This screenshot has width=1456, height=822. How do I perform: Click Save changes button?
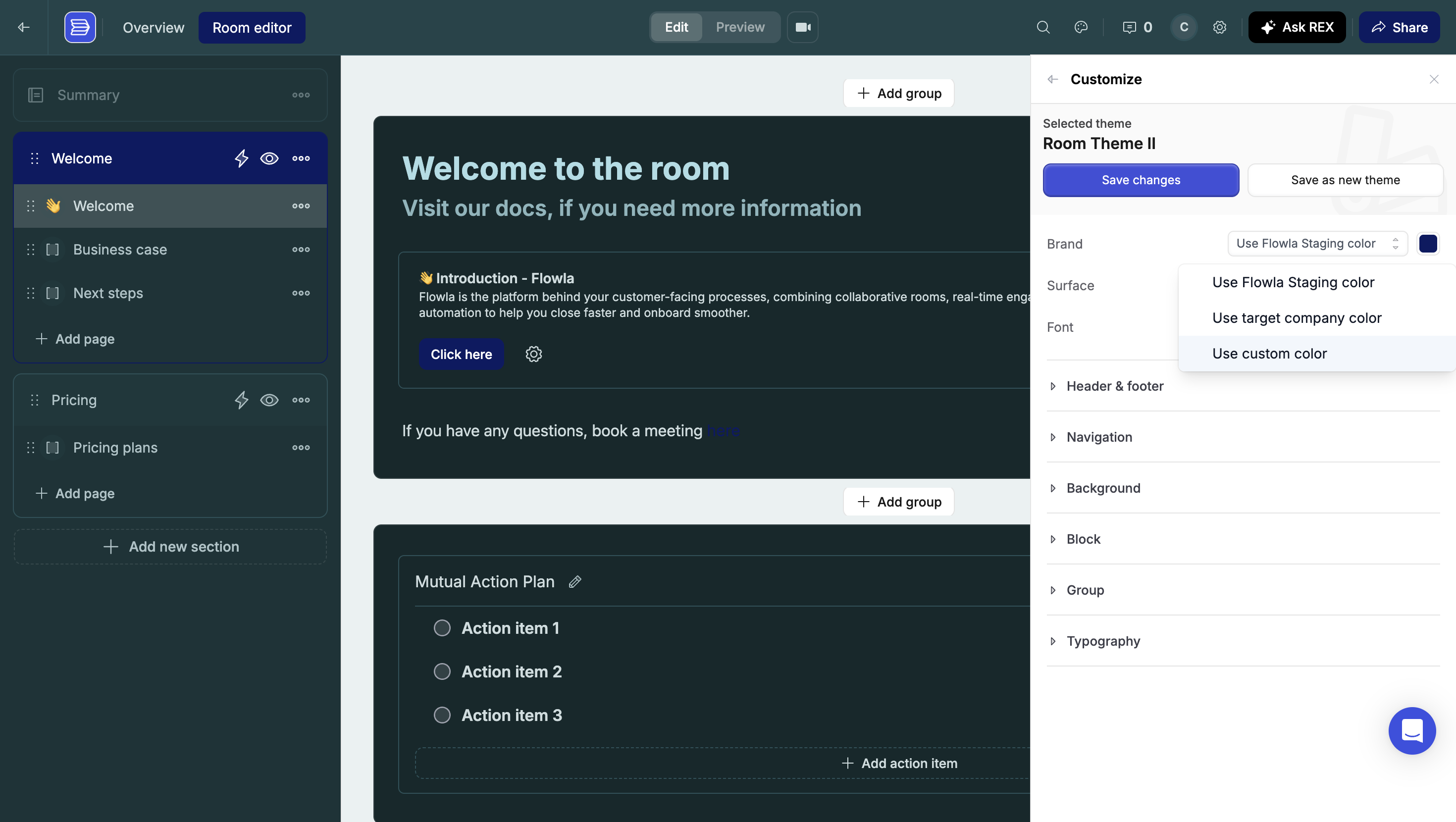[x=1141, y=180]
